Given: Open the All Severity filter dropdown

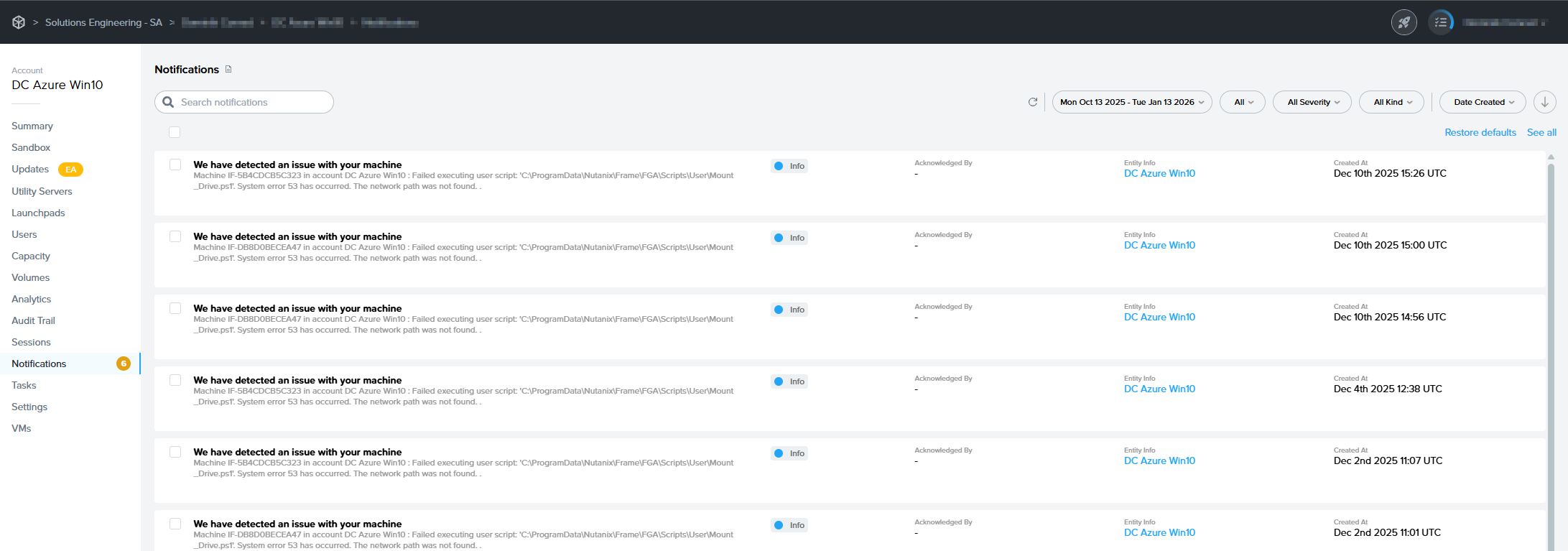Looking at the screenshot, I should pos(1312,102).
